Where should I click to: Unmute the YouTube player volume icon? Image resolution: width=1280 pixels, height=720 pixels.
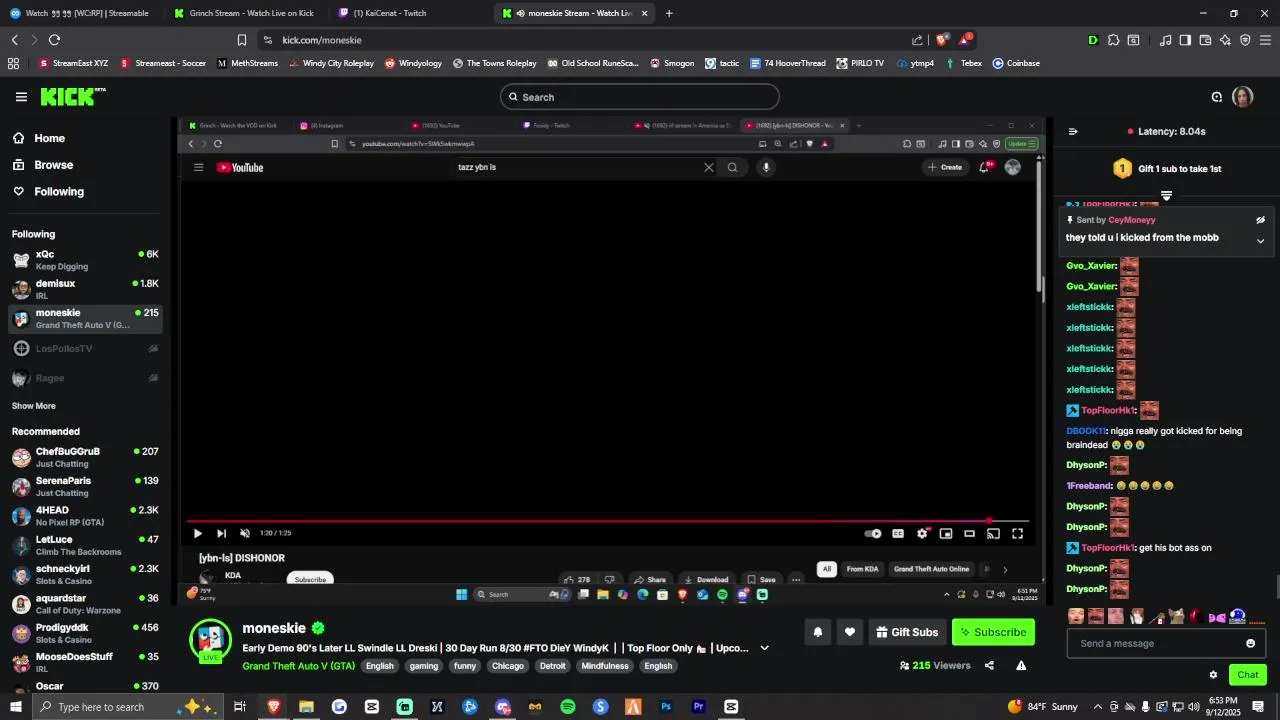click(x=245, y=533)
